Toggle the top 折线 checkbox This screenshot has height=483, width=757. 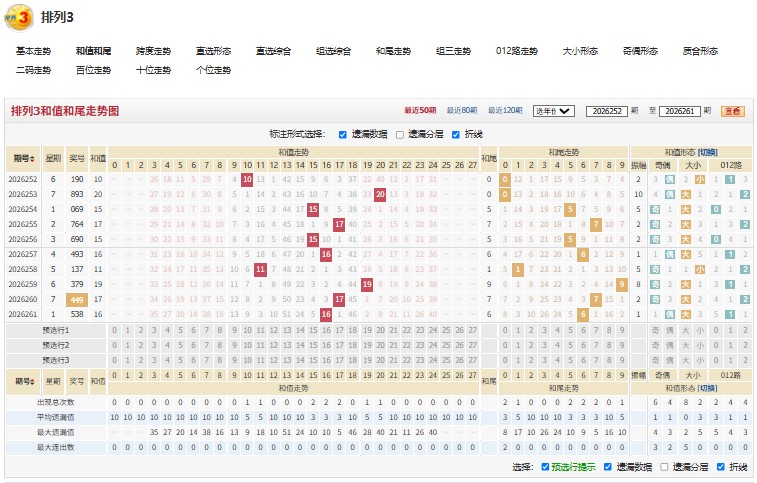pos(456,135)
